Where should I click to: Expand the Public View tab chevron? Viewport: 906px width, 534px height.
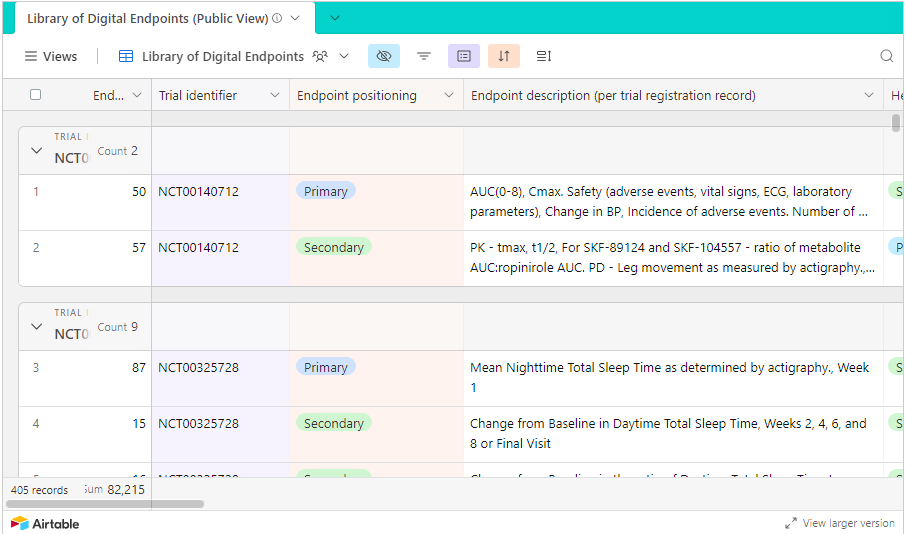pos(295,18)
